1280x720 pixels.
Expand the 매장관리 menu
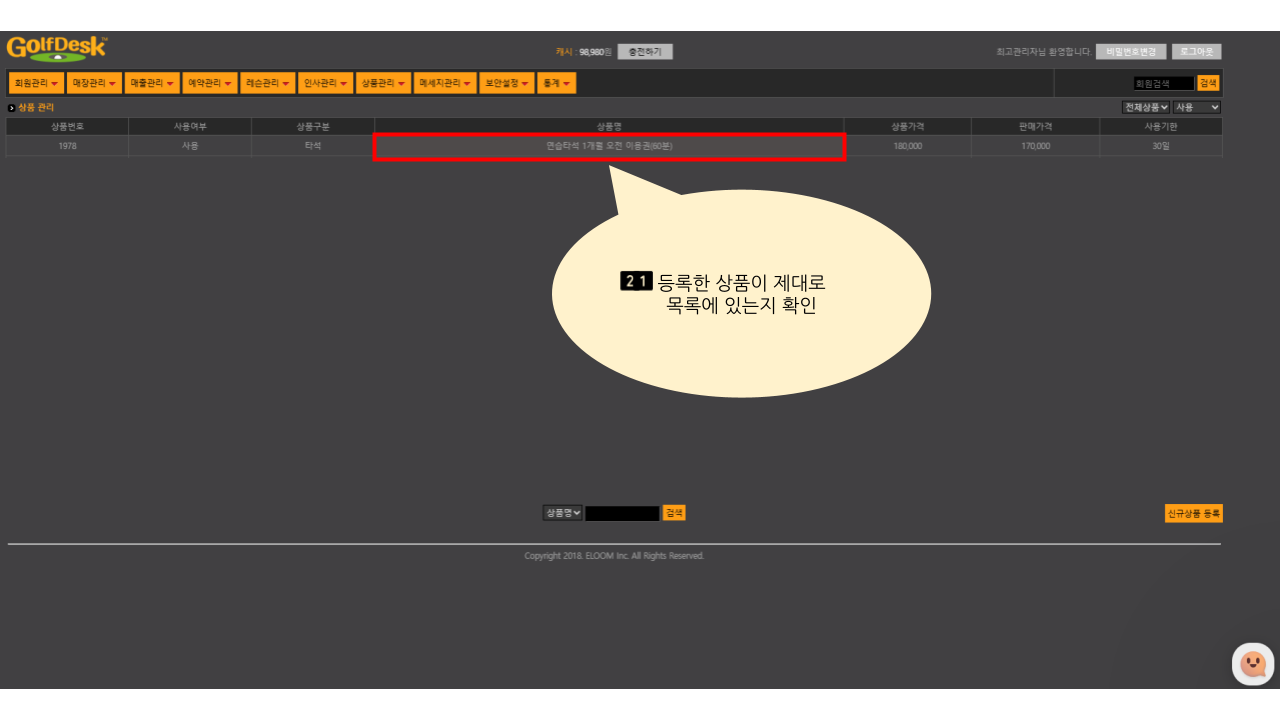point(94,83)
